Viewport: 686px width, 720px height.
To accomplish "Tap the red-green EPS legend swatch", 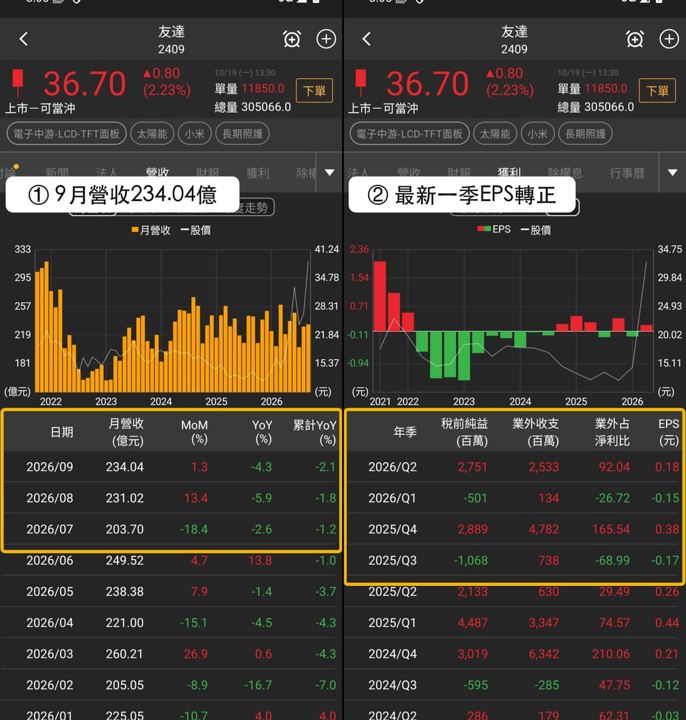I will point(484,229).
